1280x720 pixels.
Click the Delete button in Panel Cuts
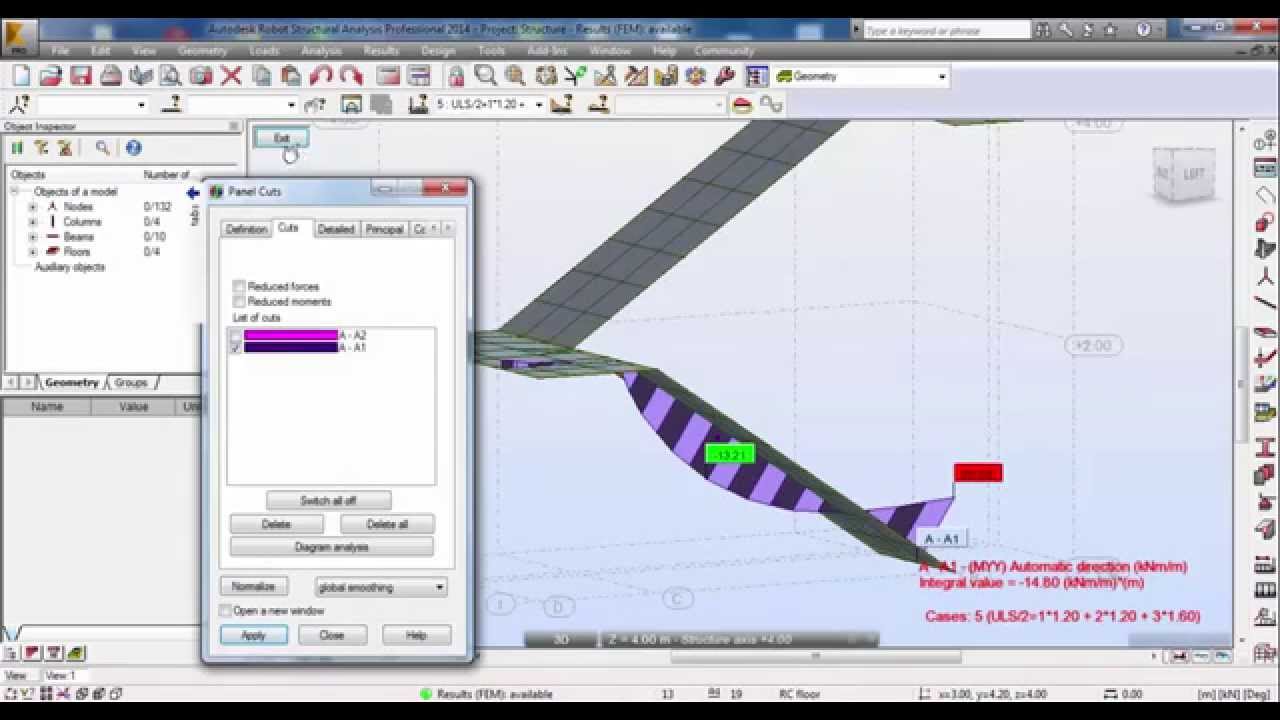(276, 524)
